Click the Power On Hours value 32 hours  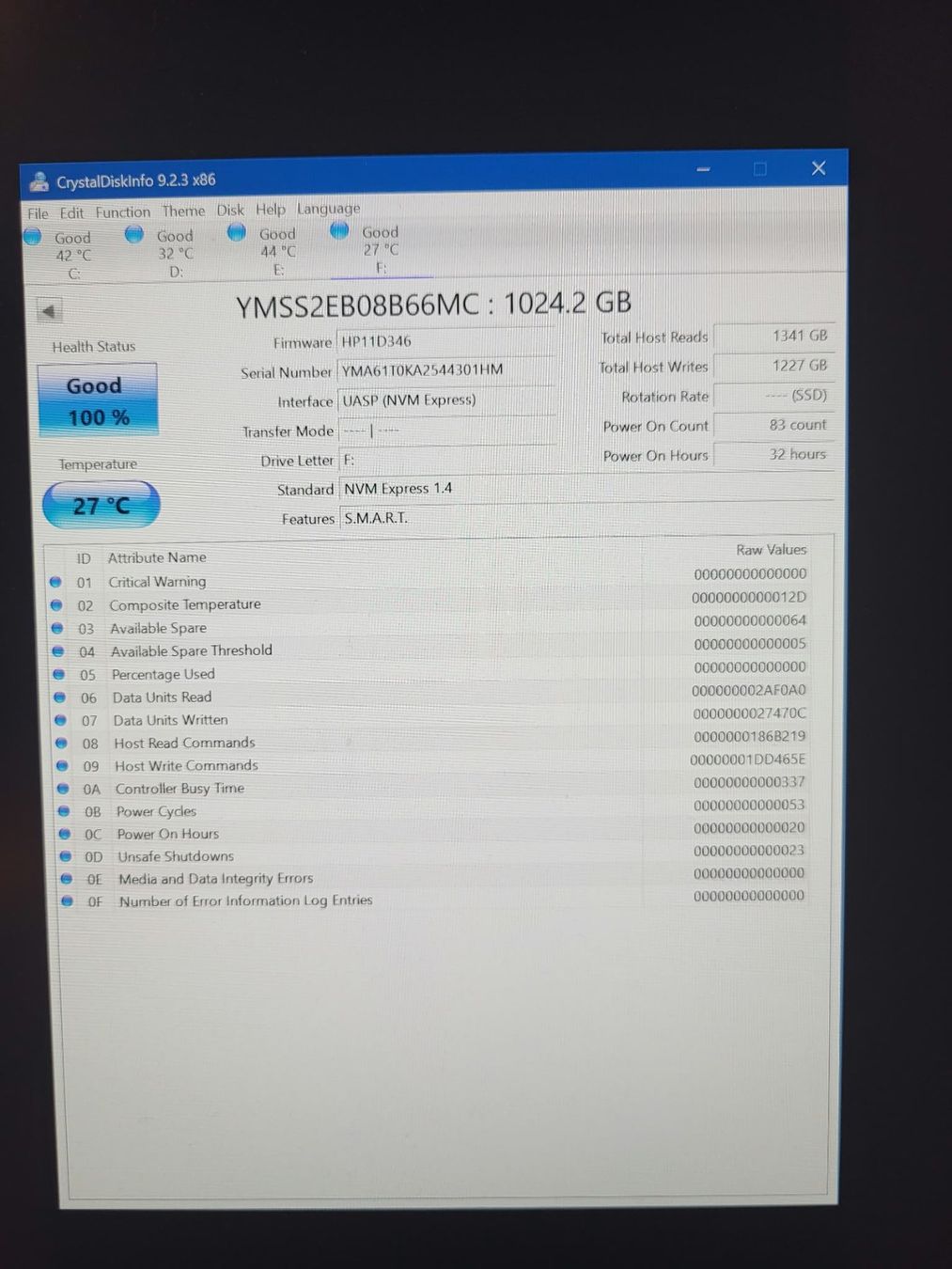tap(773, 454)
